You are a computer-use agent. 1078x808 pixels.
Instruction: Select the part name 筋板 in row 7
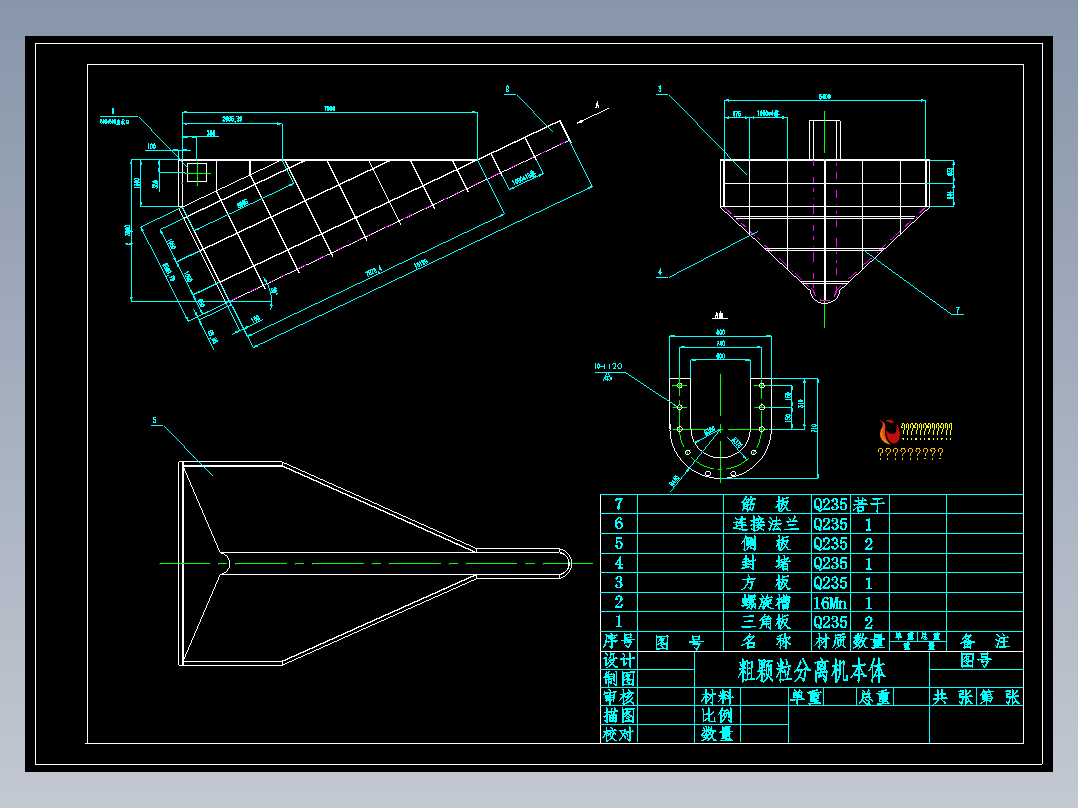(766, 504)
